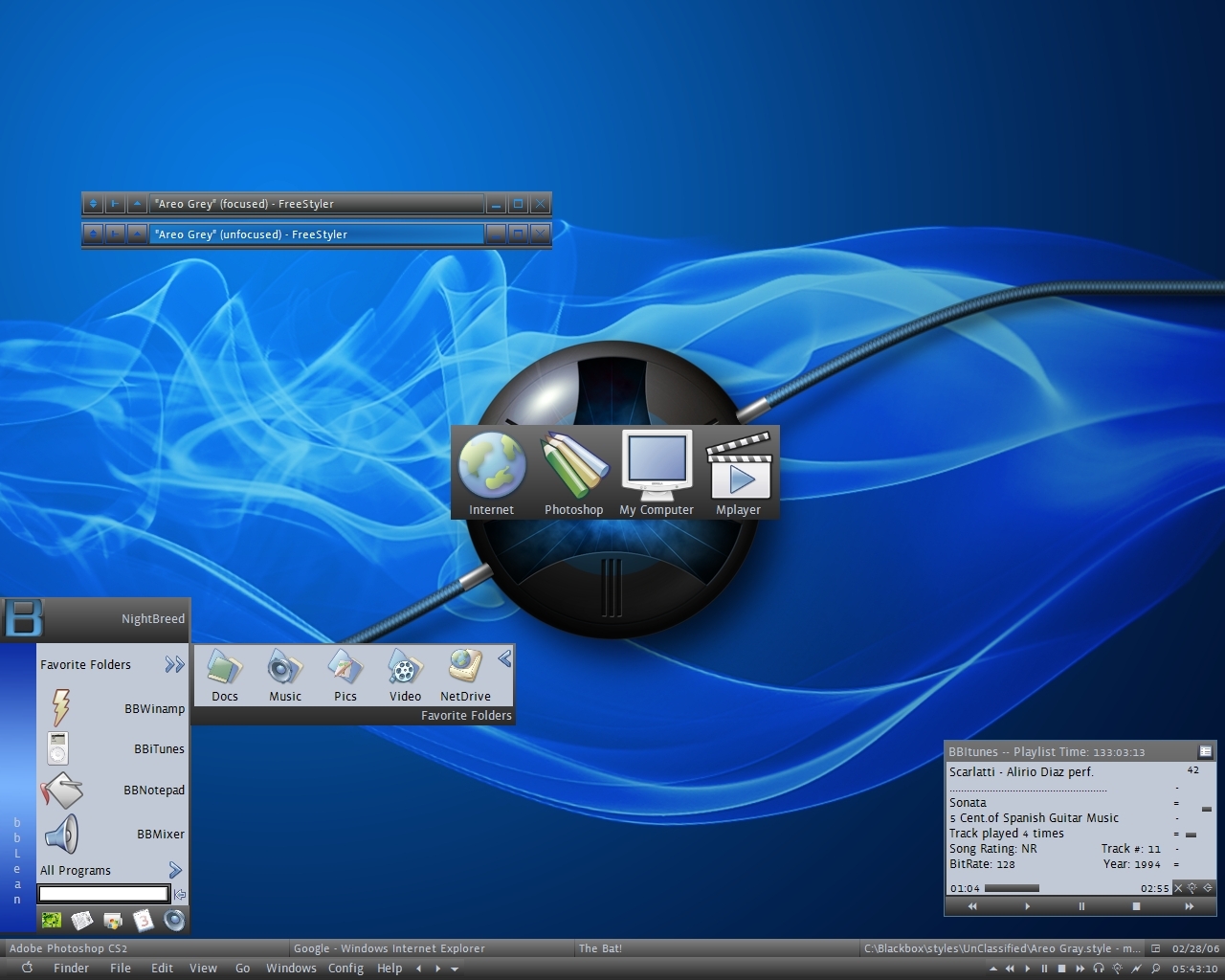This screenshot has height=980, width=1225.
Task: Submit the menu text field arrow button
Action: 180,894
